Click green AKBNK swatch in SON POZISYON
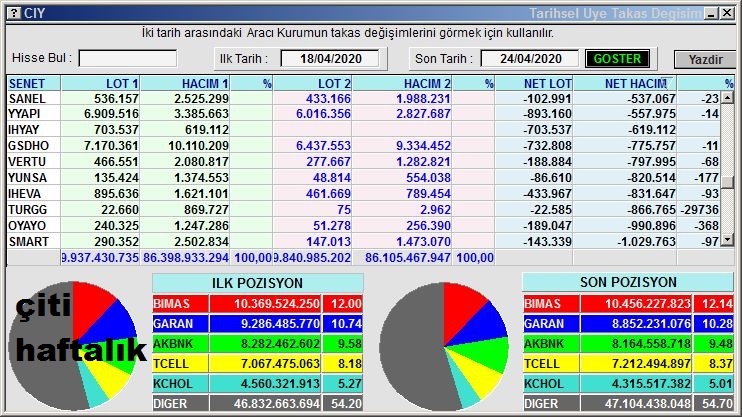The height and width of the screenshot is (417, 742). [x=551, y=343]
